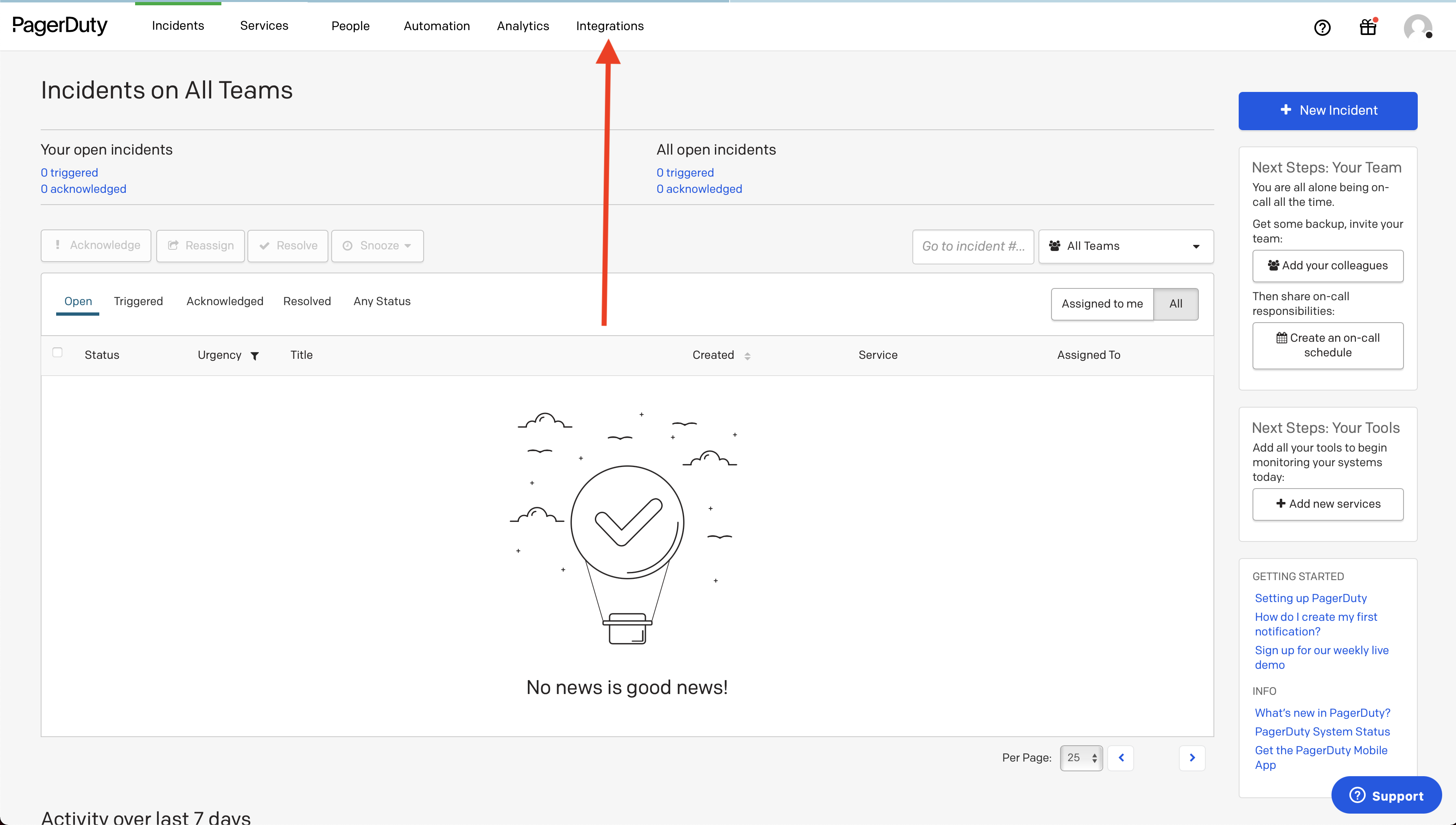The width and height of the screenshot is (1456, 825).
Task: Open Setting up PagerDuty link
Action: click(1311, 598)
